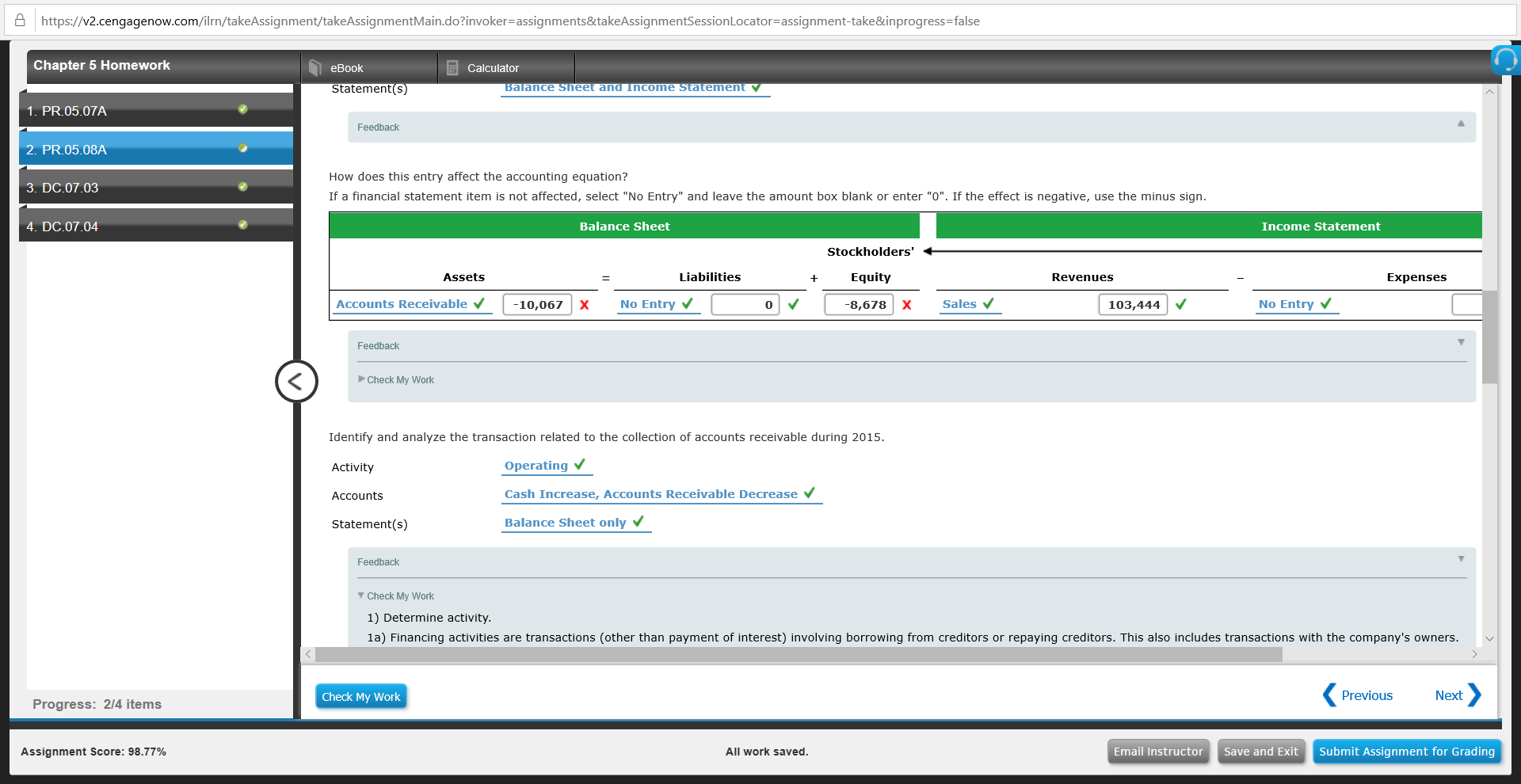Click the No Entry liabilities answer
The image size is (1521, 784).
tap(647, 304)
